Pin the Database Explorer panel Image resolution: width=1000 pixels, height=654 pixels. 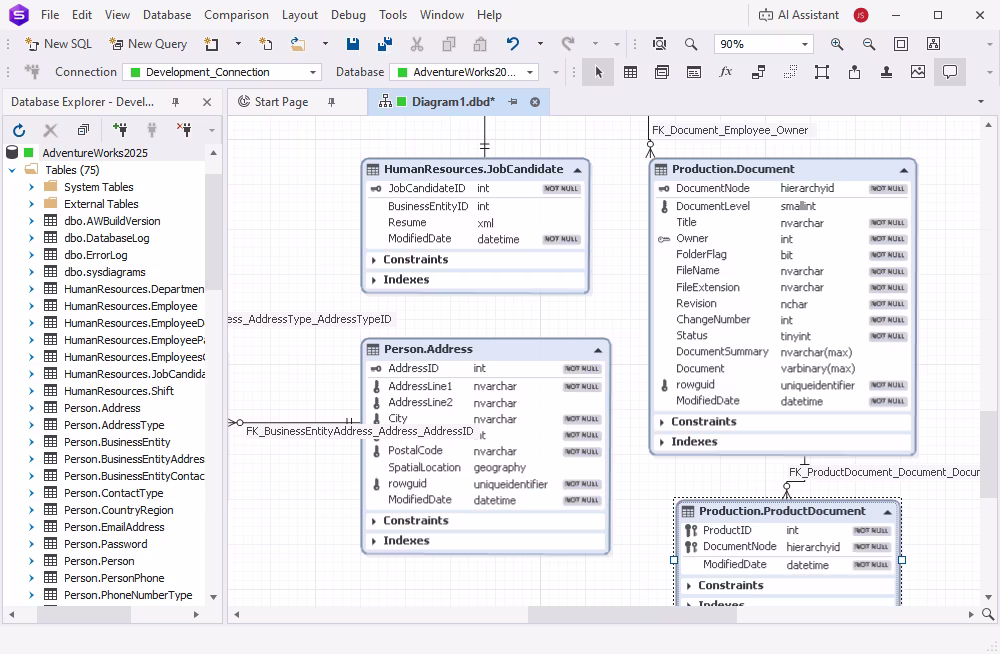pos(175,102)
